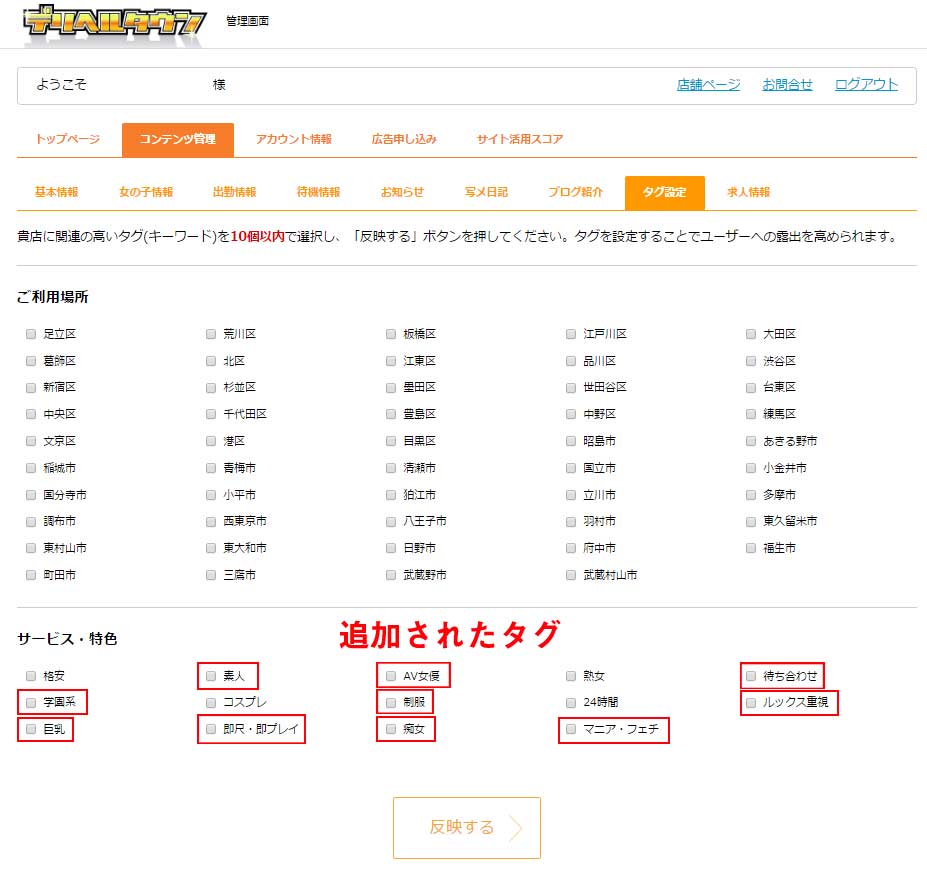Check the 八王子市 checkbox
The image size is (927, 870).
(390, 521)
